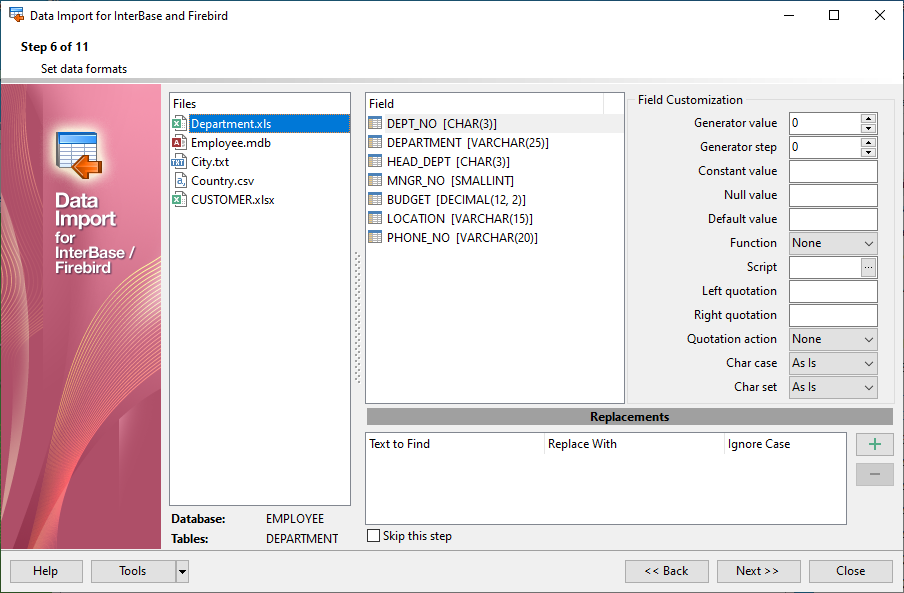The image size is (904, 593).
Task: Open the Script editor ellipsis button
Action: click(868, 267)
